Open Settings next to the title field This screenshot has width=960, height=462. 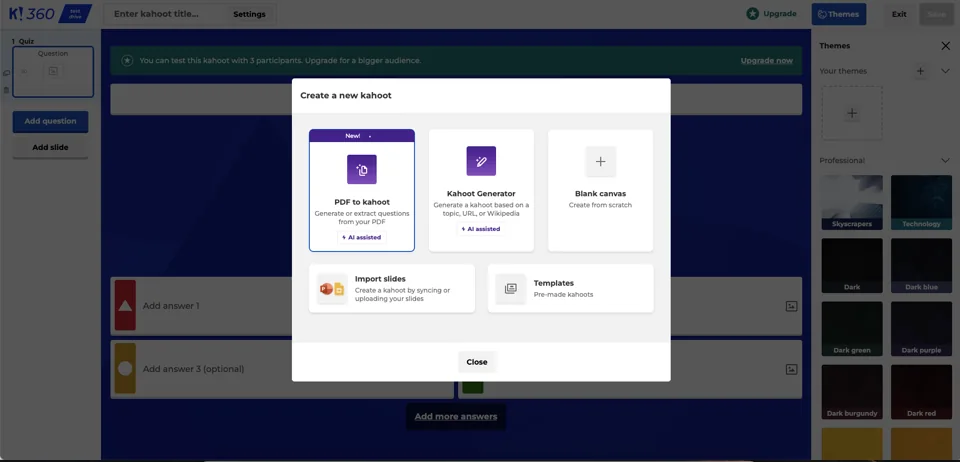tap(249, 14)
